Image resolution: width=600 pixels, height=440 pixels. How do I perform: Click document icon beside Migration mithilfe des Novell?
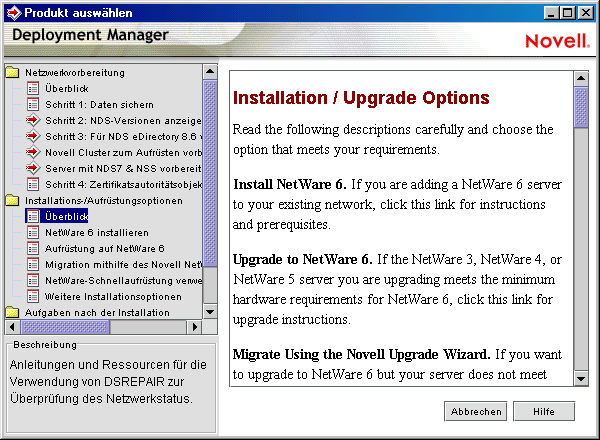point(33,264)
